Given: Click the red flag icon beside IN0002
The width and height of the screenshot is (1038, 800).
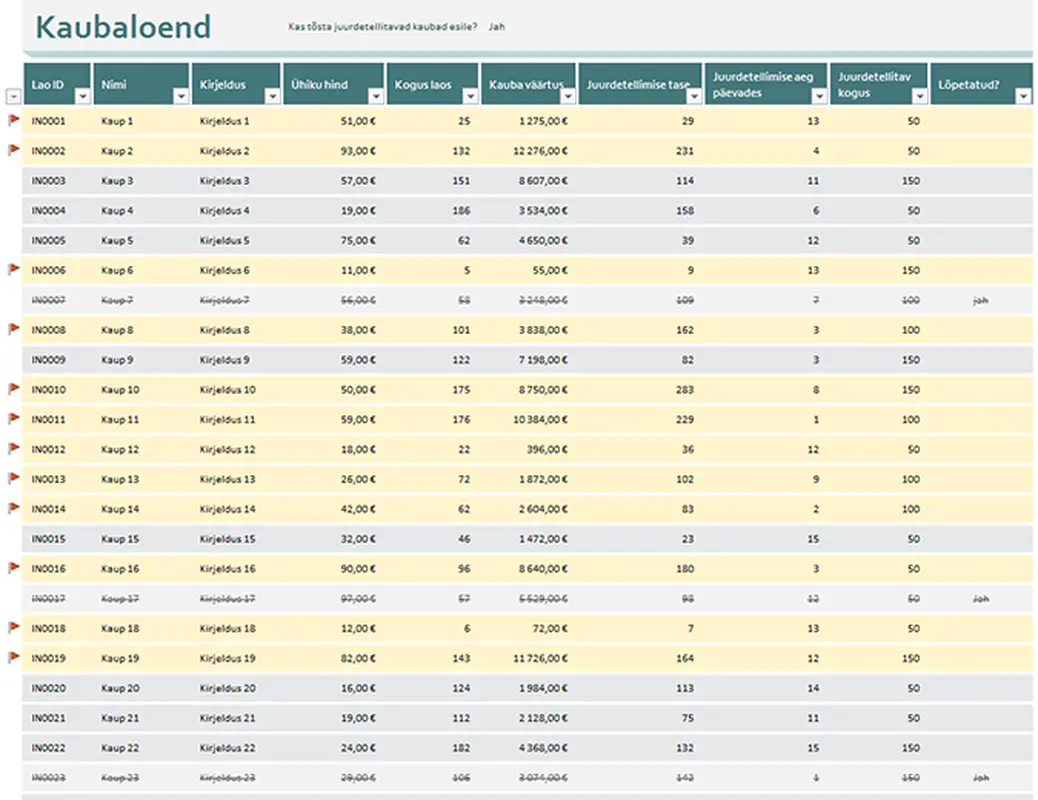Looking at the screenshot, I should coord(14,150).
